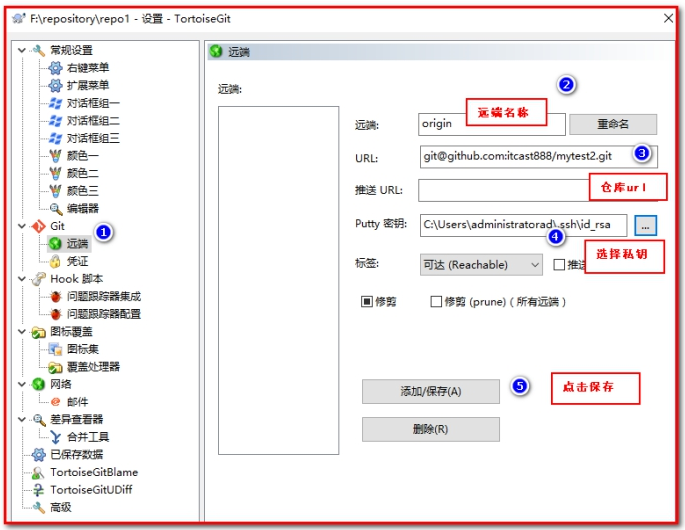
Task: Collapse the 常规设置 tree node
Action: (x=21, y=50)
